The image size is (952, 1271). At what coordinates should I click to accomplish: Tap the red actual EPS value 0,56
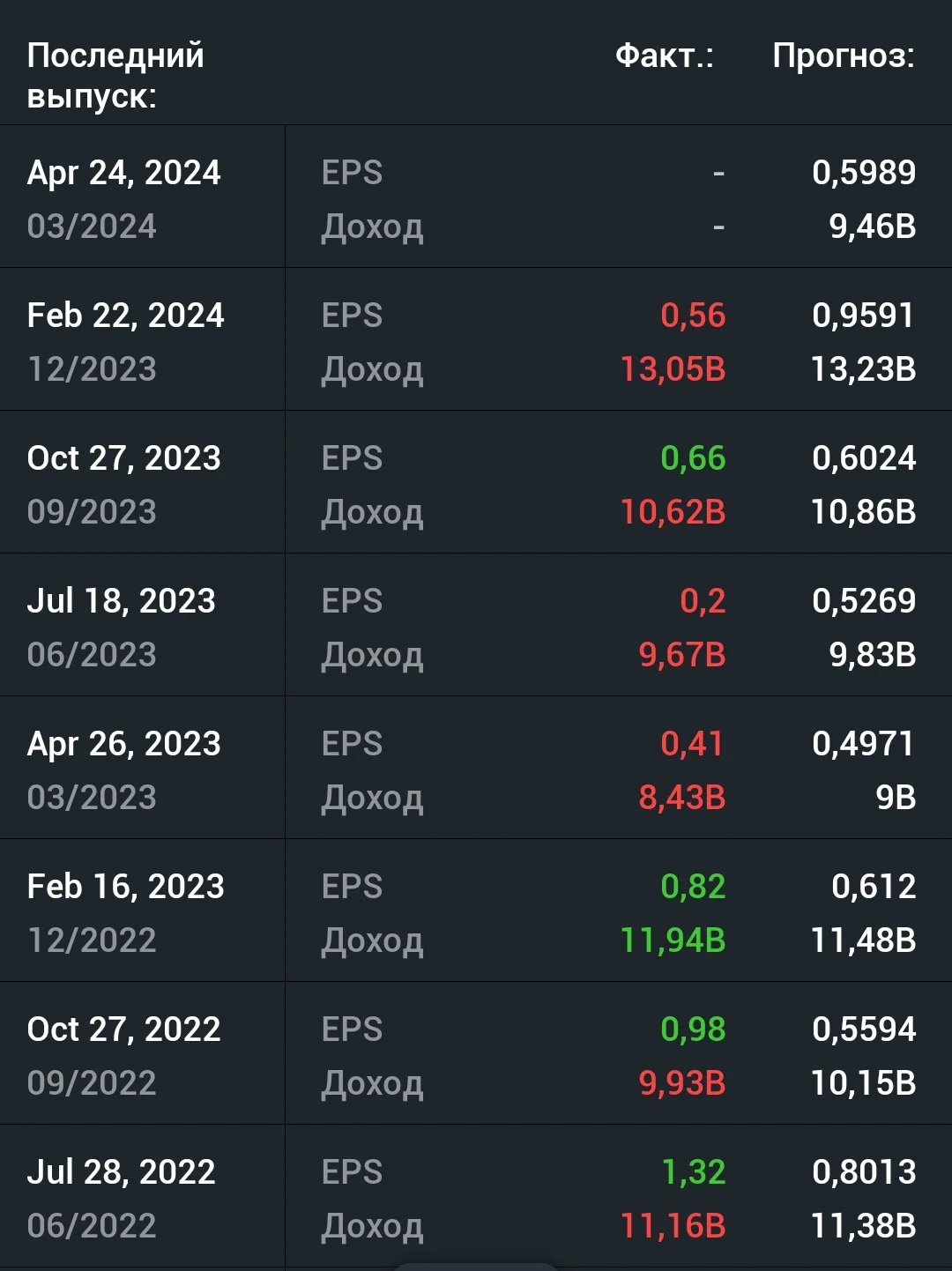[x=693, y=316]
